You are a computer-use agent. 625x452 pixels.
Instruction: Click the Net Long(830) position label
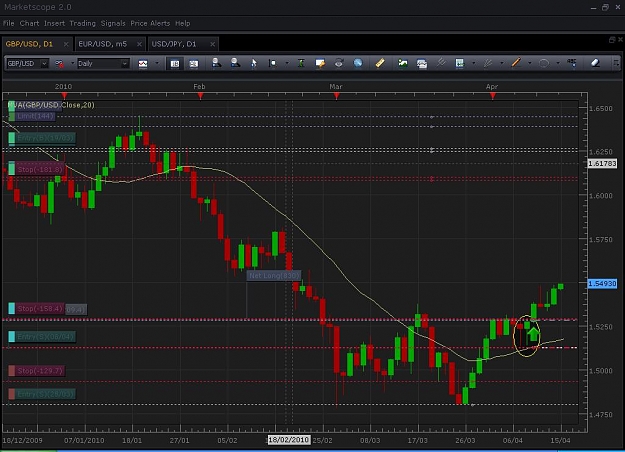click(274, 275)
